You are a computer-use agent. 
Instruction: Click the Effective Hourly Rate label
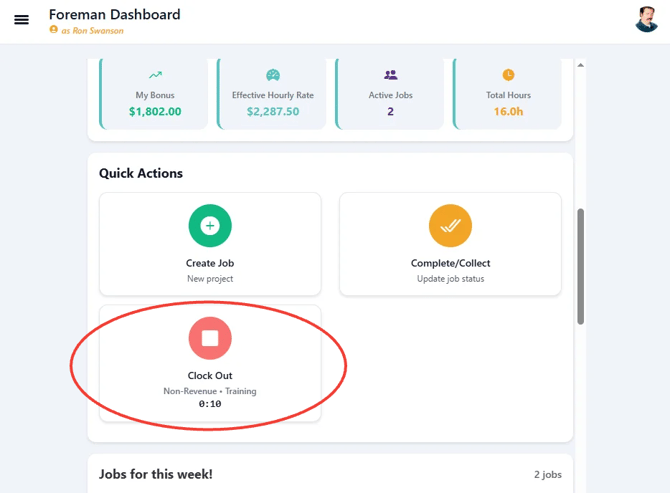(273, 95)
